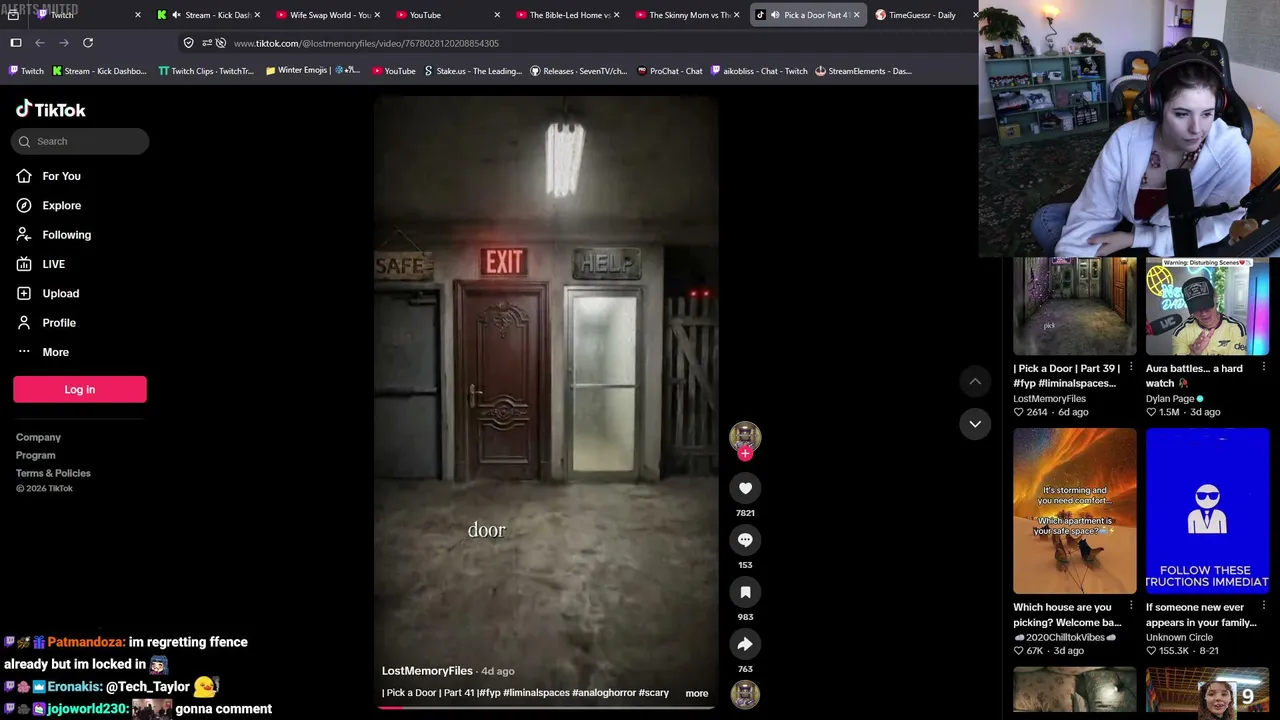This screenshot has width=1280, height=720.
Task: Open the 2020ChilltokVibes channel name
Action: (1063, 637)
